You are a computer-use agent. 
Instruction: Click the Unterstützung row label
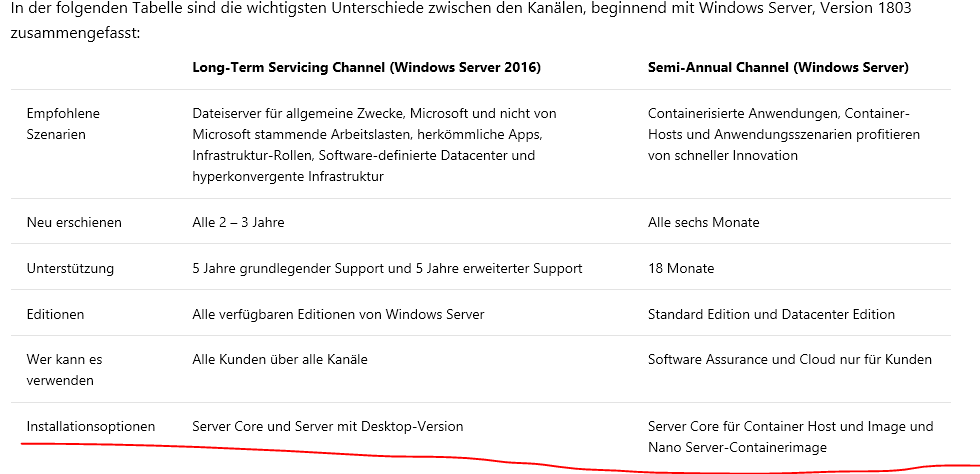70,268
